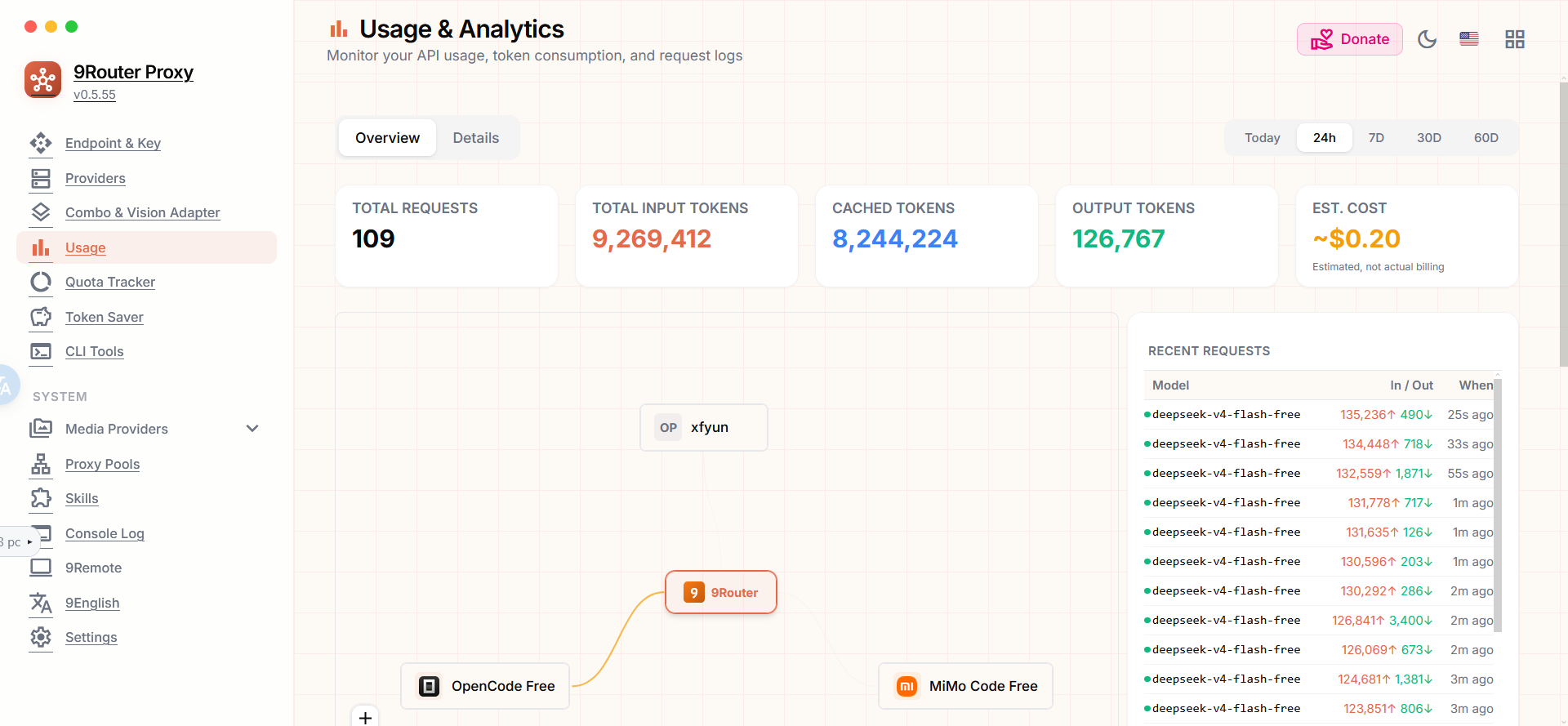The height and width of the screenshot is (726, 1568).
Task: Toggle dark mode with the moon icon
Action: tap(1427, 39)
